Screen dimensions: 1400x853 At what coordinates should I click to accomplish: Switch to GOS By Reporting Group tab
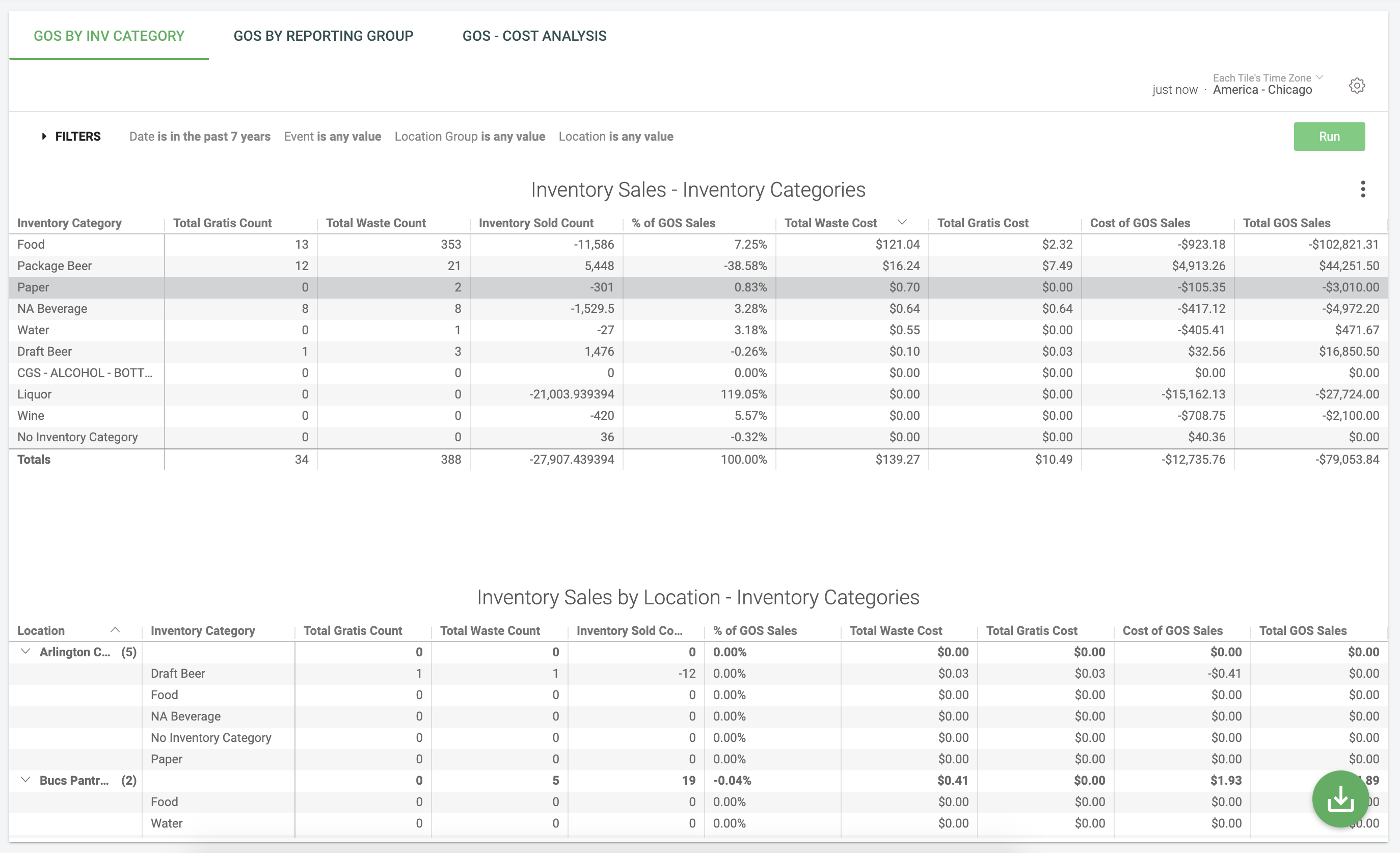point(324,36)
